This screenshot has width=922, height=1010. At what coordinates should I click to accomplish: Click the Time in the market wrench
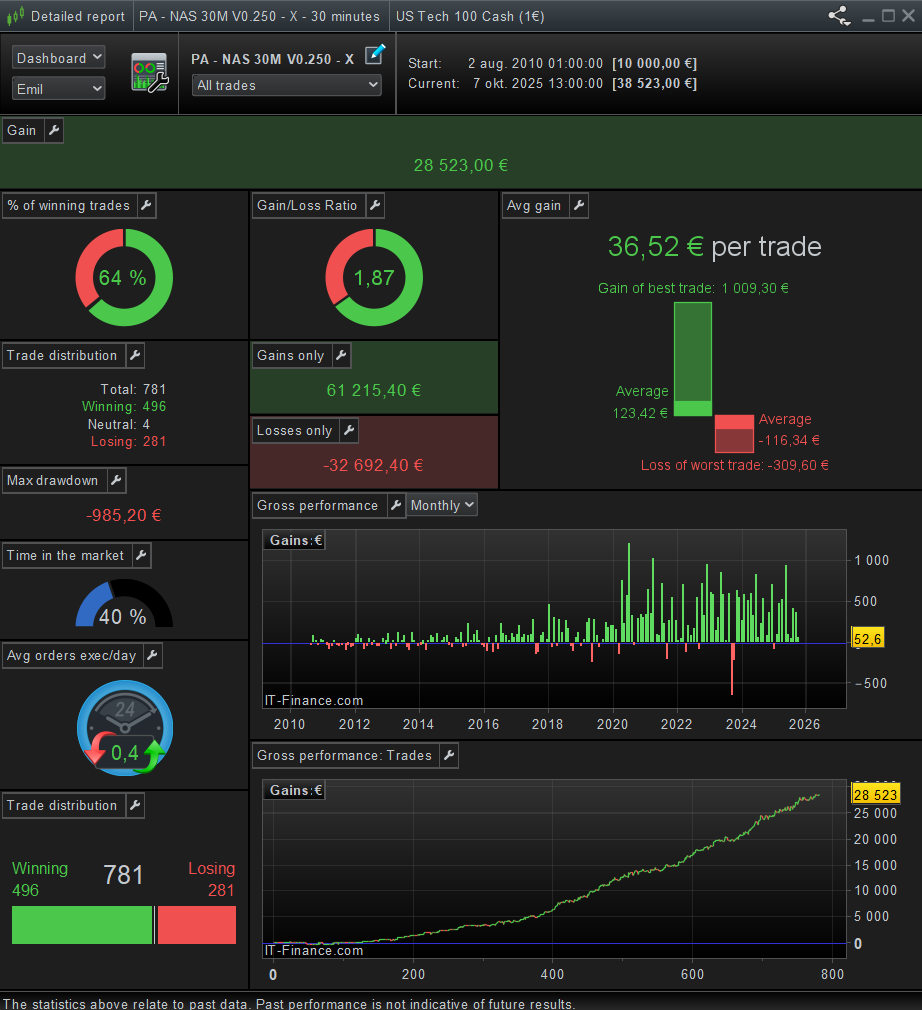tap(141, 556)
